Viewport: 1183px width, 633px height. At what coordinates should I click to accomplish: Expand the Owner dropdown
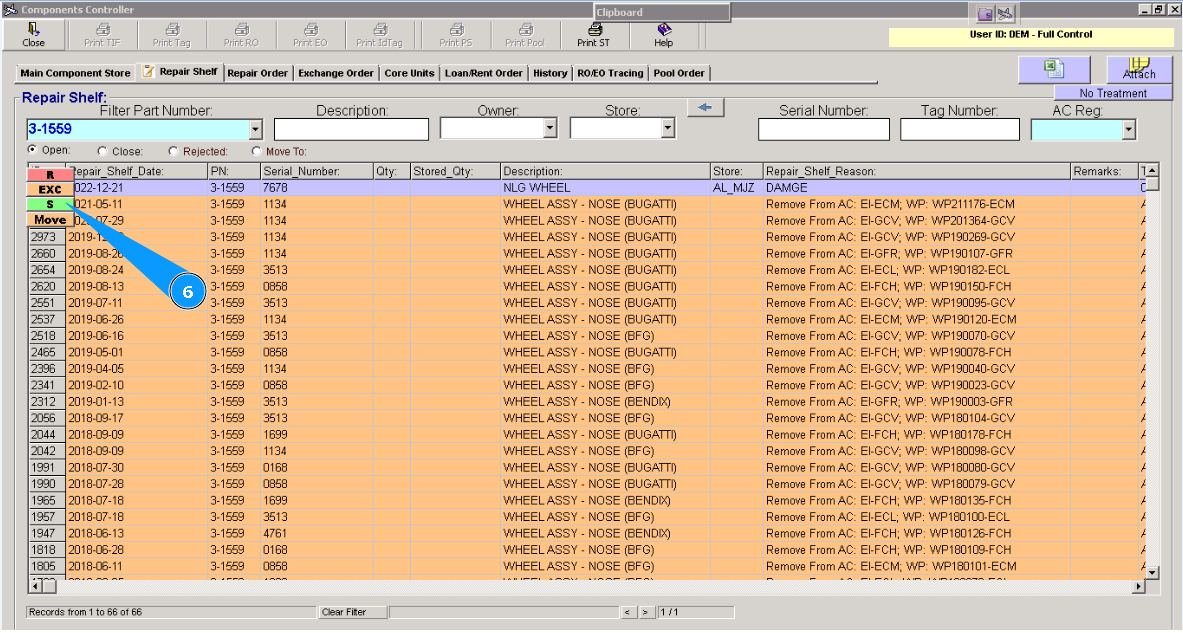550,129
